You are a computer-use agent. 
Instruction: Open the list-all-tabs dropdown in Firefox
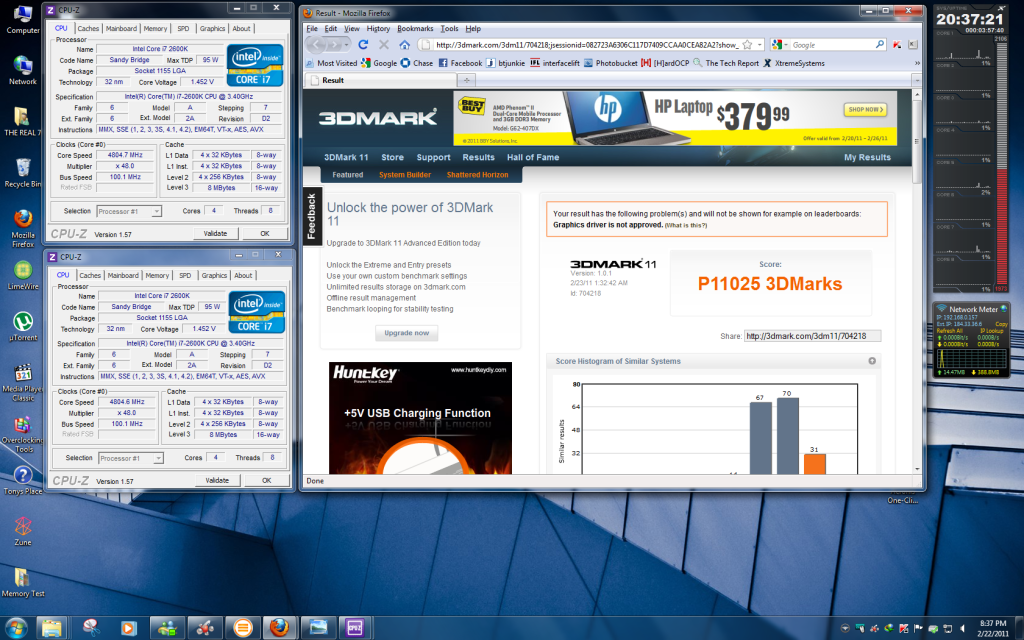pyautogui.click(x=916, y=80)
